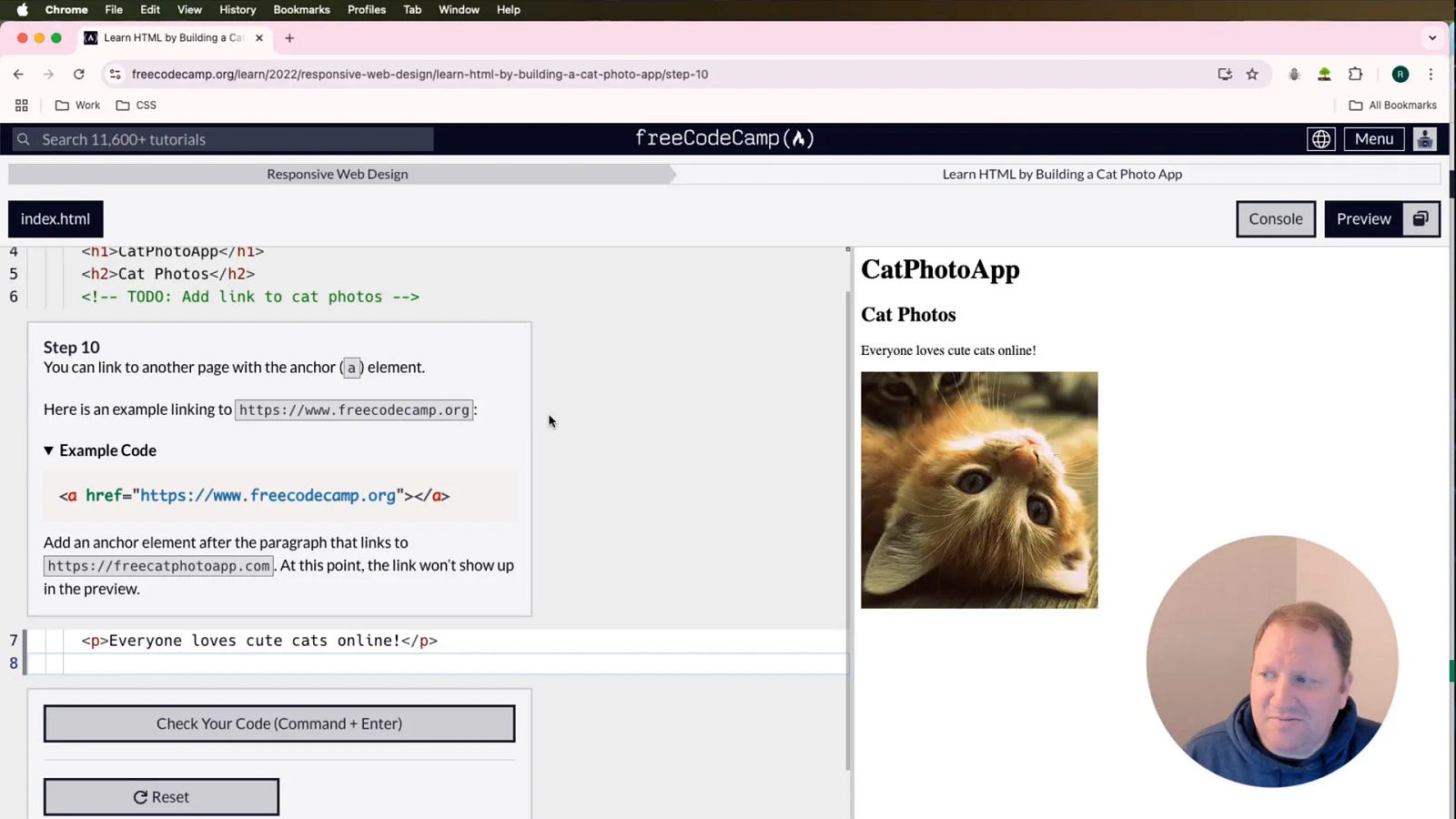Reset the code for this step

[161, 797]
